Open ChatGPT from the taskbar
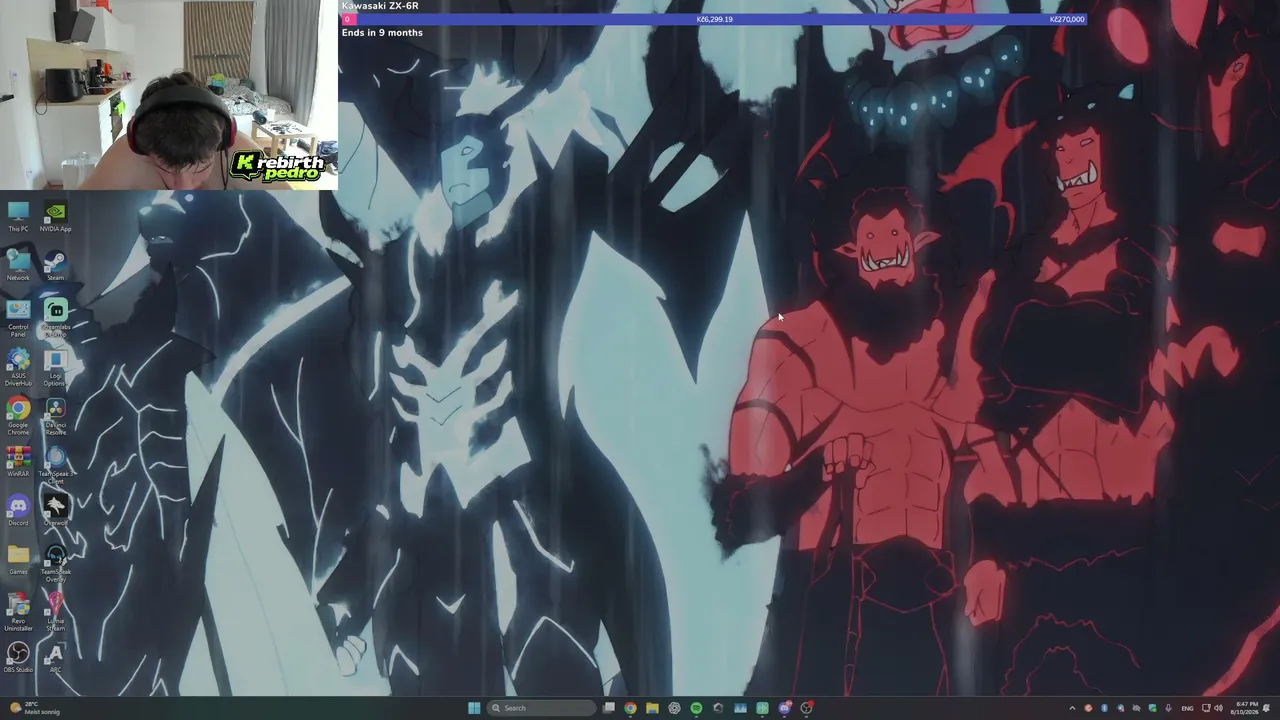Viewport: 1280px width, 720px height. [674, 708]
